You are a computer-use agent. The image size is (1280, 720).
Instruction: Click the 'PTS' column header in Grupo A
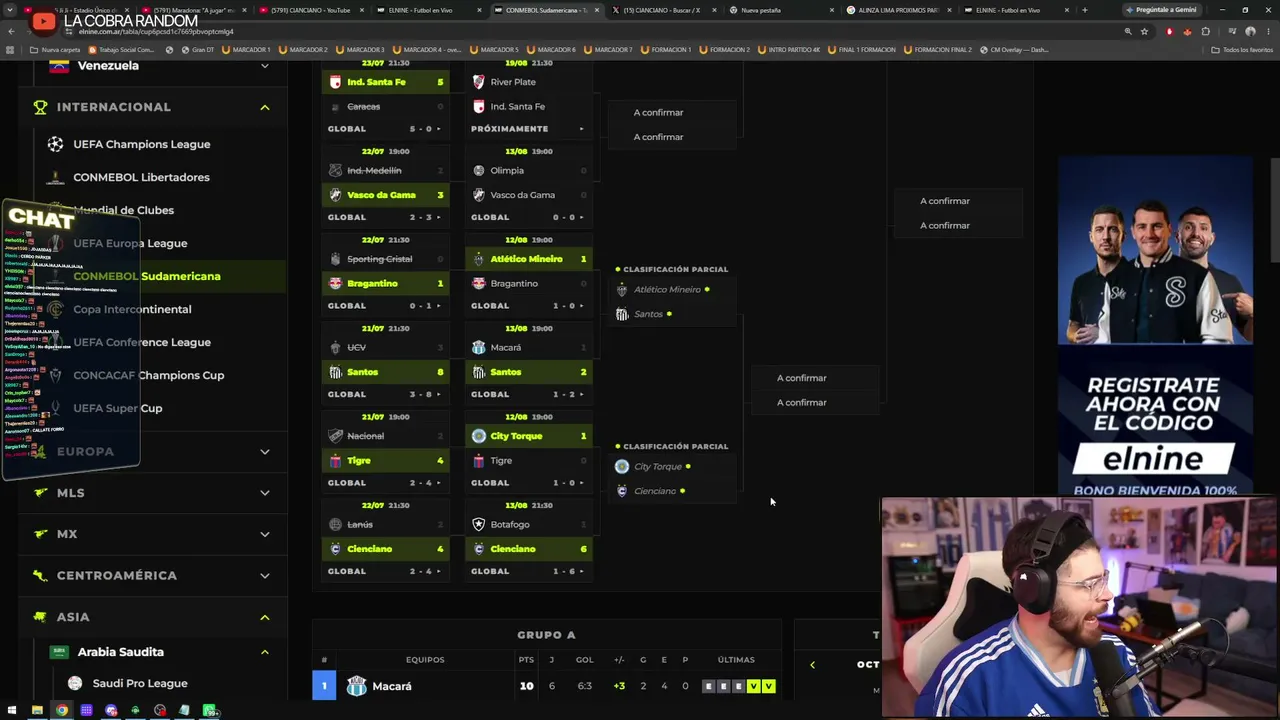point(526,660)
